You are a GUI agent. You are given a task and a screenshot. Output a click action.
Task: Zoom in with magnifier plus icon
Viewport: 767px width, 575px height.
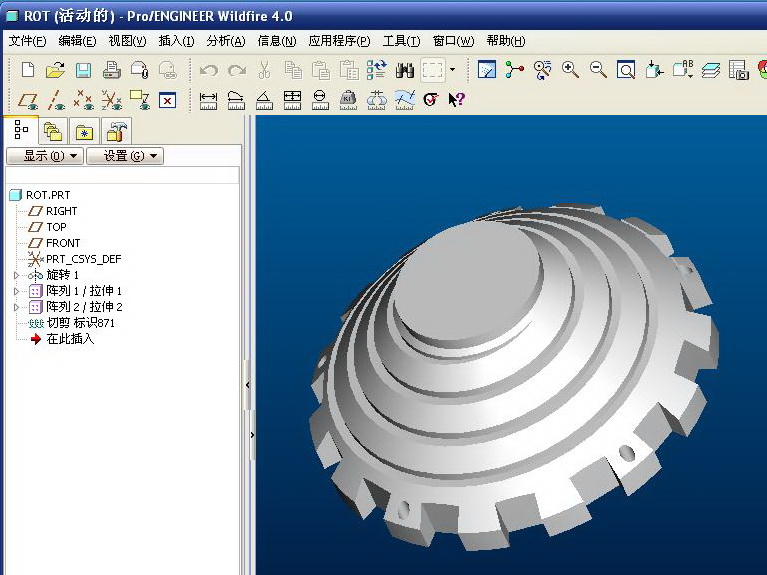(x=570, y=70)
